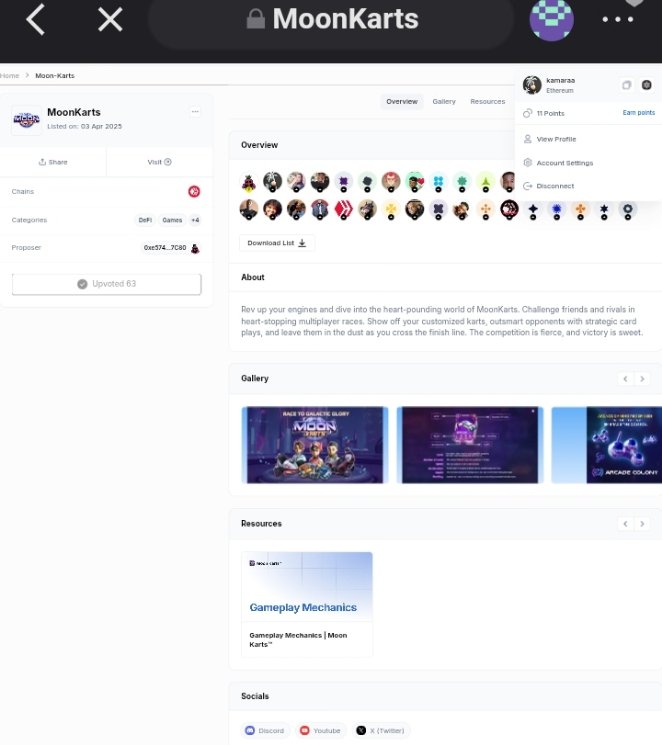Go to next Resources item
The width and height of the screenshot is (662, 745).
click(x=642, y=524)
